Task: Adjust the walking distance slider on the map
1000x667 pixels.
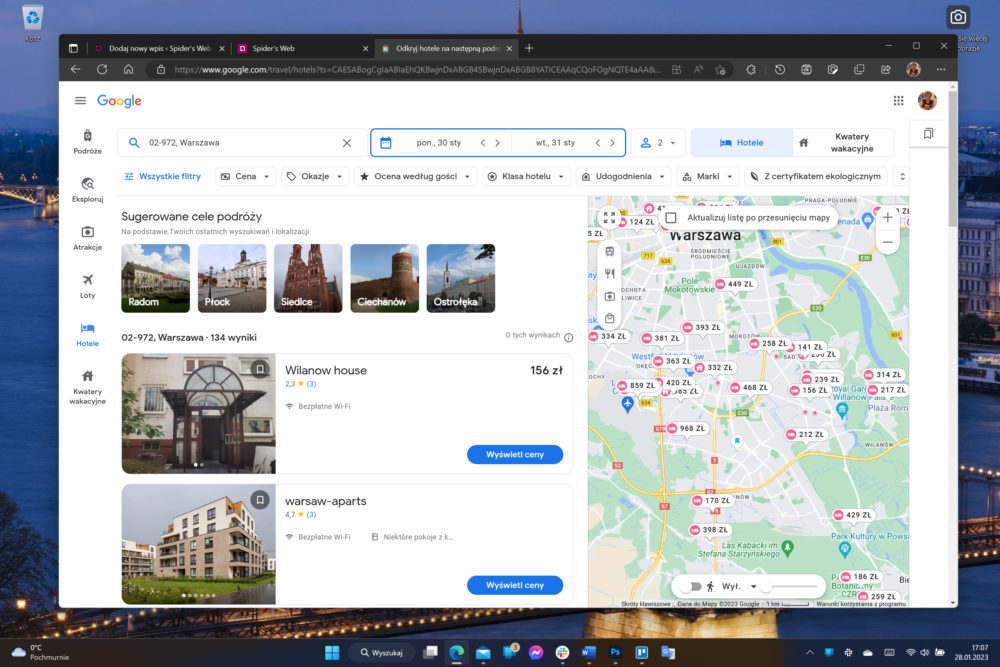Action: 791,586
